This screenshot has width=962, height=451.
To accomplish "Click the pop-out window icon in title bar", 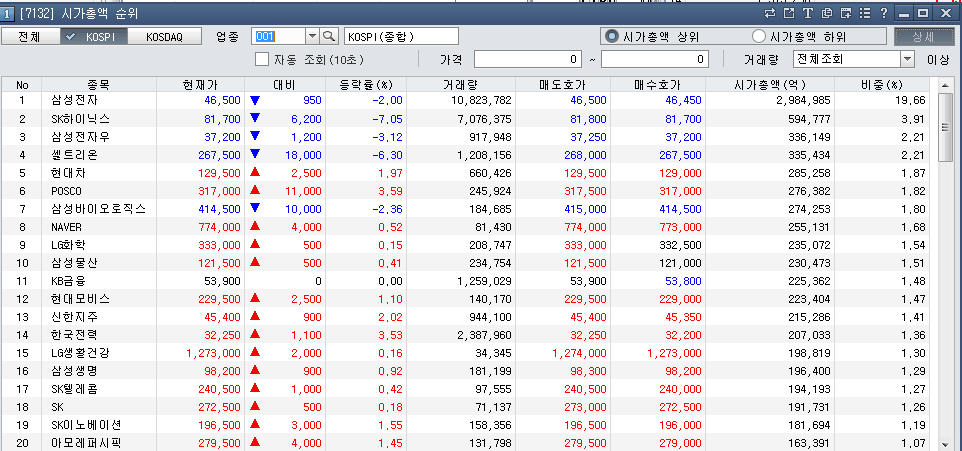I will pos(788,13).
